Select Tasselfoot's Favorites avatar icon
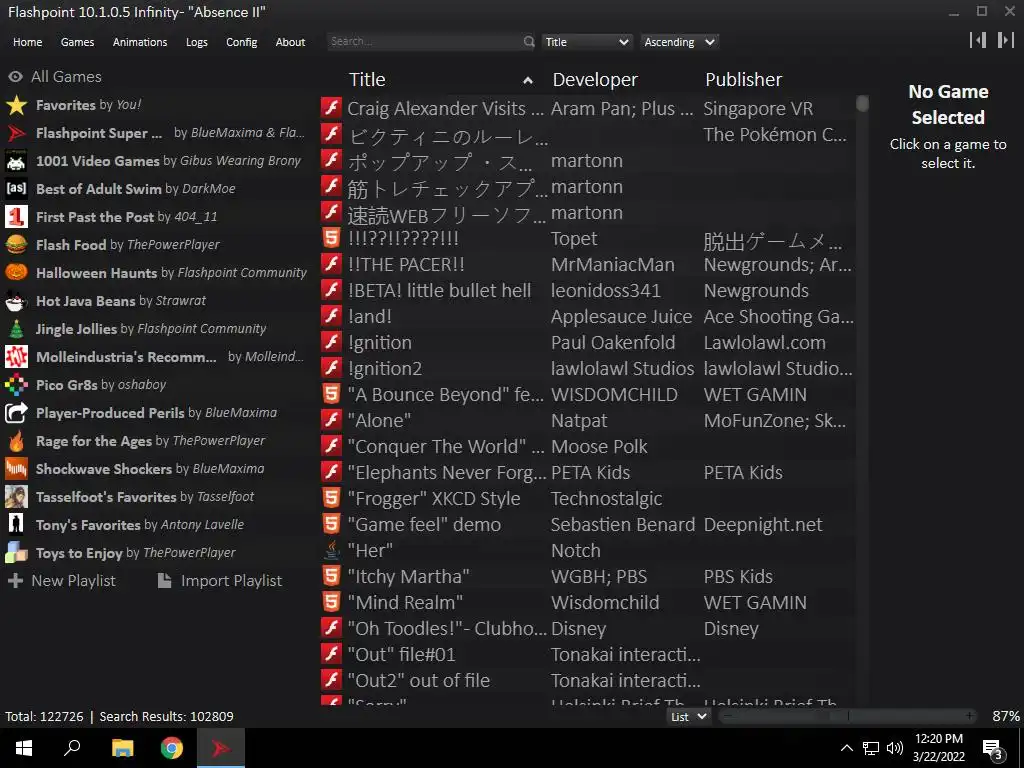Image resolution: width=1024 pixels, height=768 pixels. (16, 497)
